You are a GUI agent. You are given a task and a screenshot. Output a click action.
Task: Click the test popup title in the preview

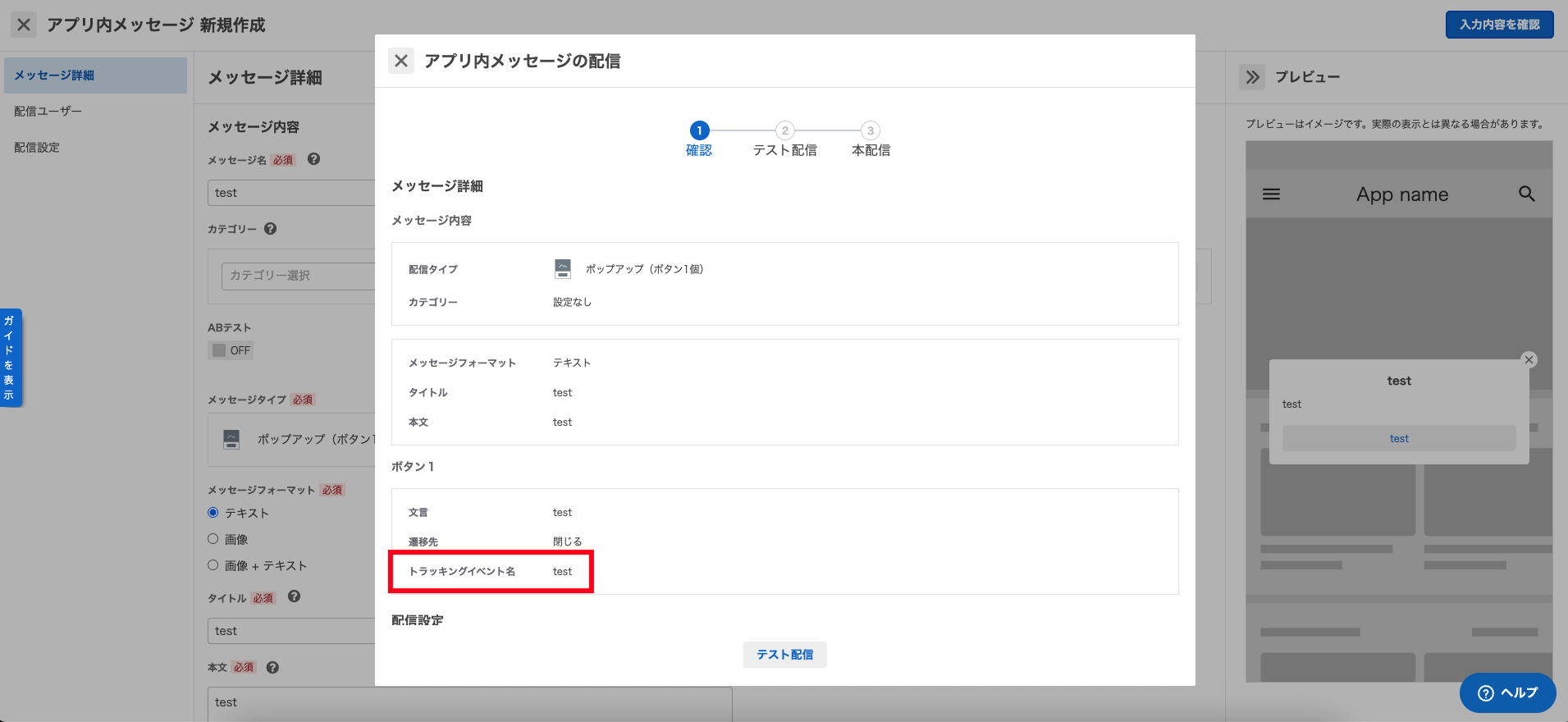point(1399,381)
